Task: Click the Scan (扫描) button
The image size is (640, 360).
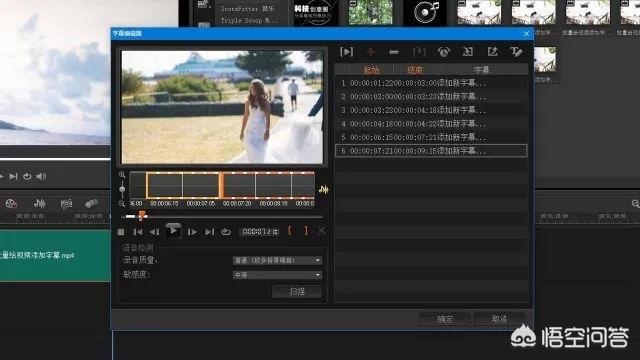Action: (297, 291)
